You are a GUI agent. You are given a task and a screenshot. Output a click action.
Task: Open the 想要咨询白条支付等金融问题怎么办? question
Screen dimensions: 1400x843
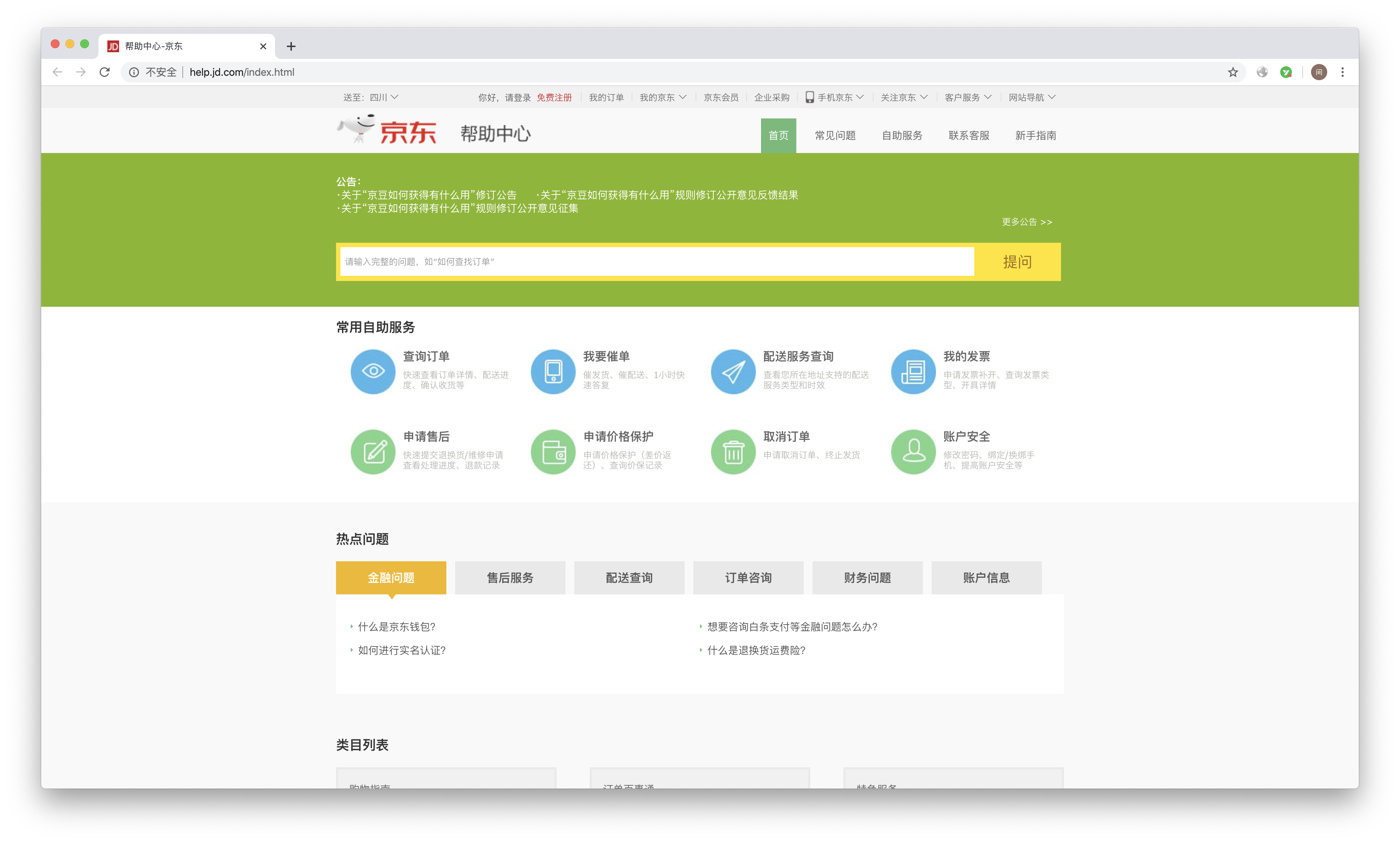pyautogui.click(x=792, y=627)
